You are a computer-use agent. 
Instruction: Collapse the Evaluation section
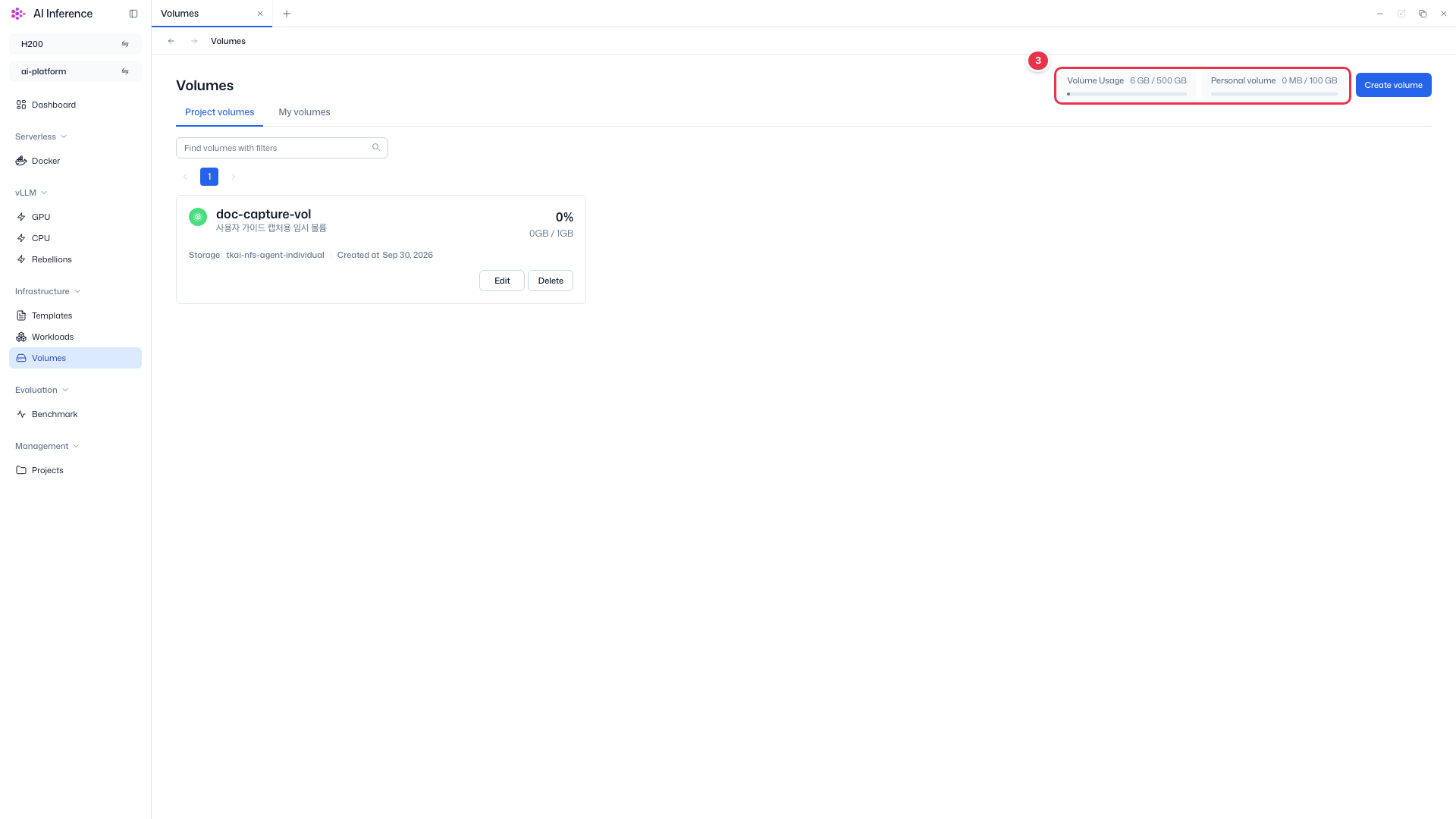coord(42,390)
